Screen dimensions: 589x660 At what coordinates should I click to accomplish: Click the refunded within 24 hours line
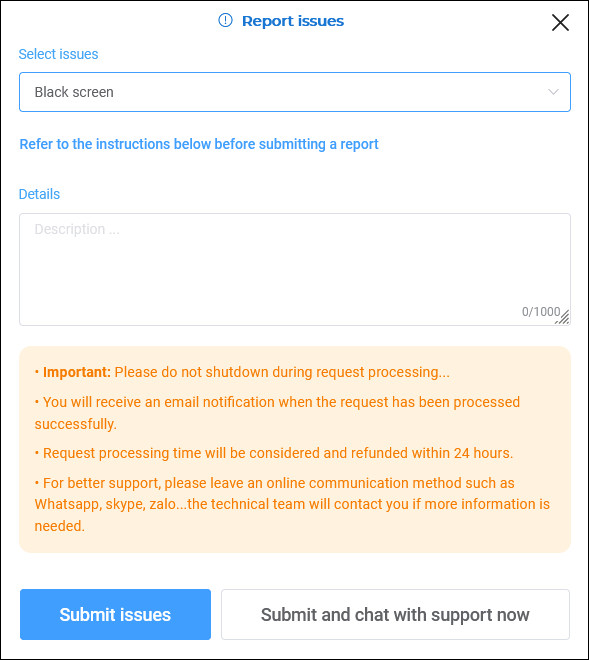[274, 453]
